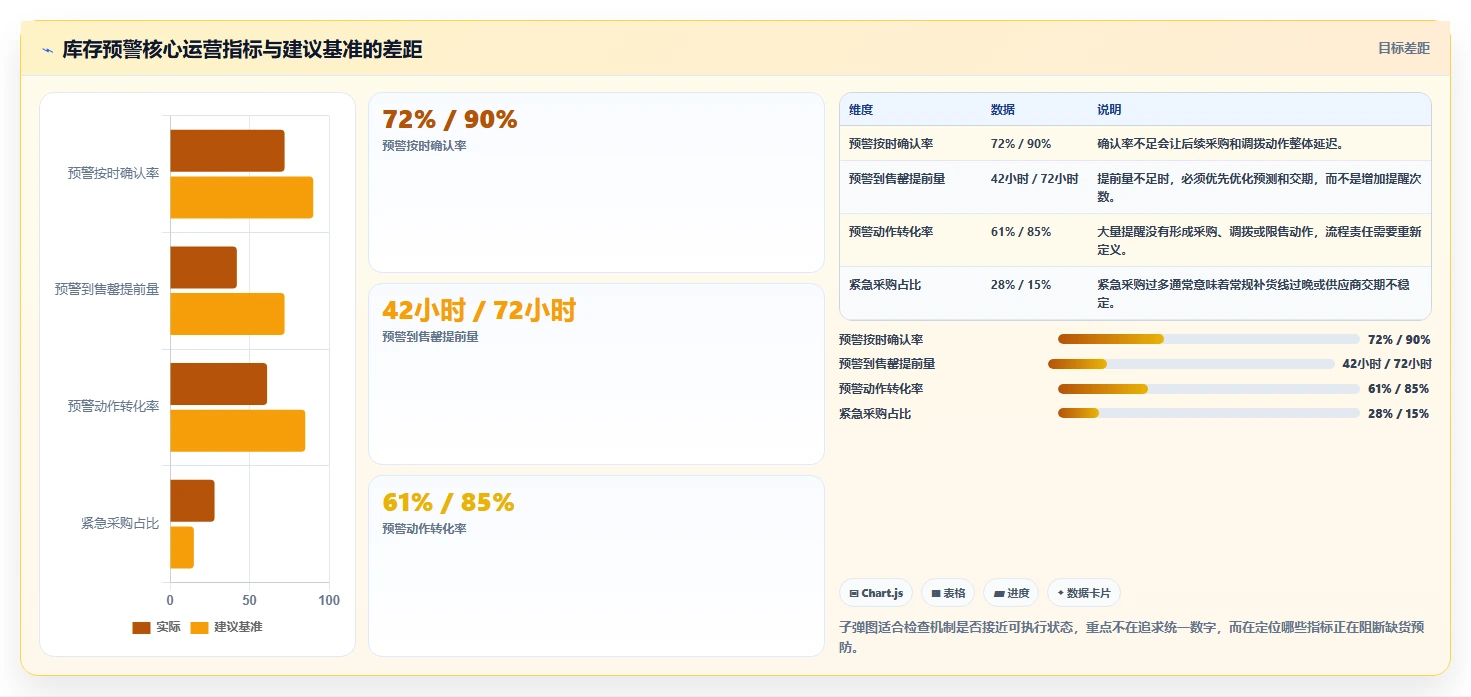
Task: Click the 建议基准 bar for 预警动作转化率
Action: pyautogui.click(x=237, y=431)
